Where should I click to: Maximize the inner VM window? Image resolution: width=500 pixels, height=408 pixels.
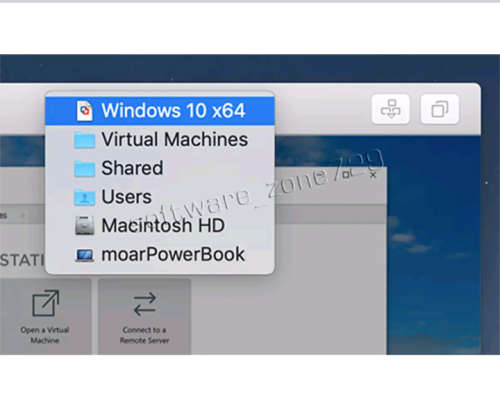(347, 175)
